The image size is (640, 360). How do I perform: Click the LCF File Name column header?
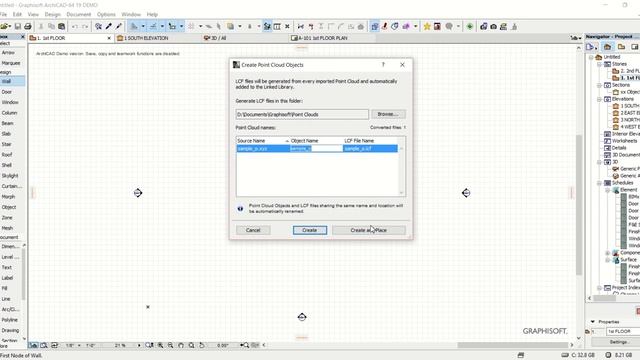point(371,141)
